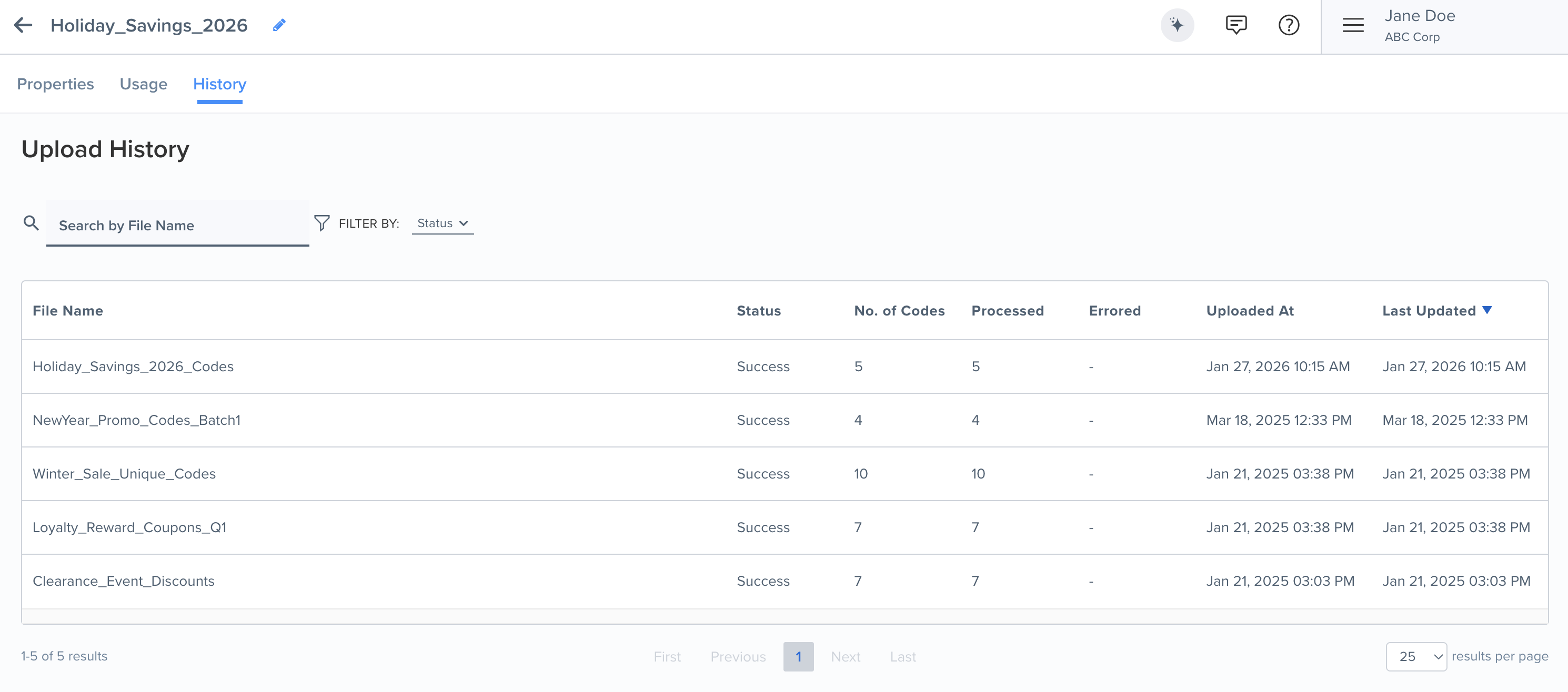Expand the Status filter dropdown
The width and height of the screenshot is (1568, 692).
pyautogui.click(x=443, y=223)
